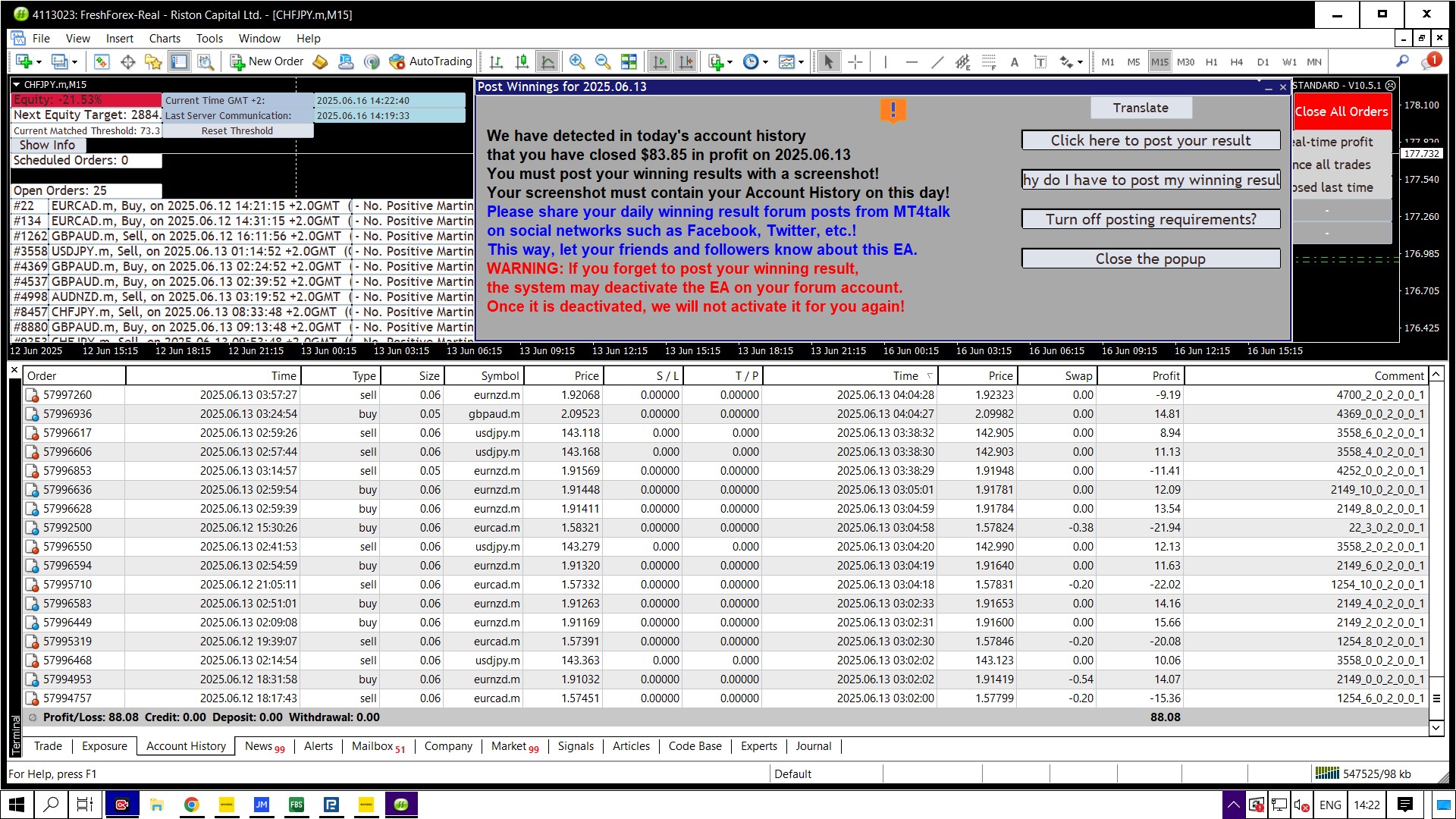
Task: Switch to the Journal tab
Action: tap(813, 746)
